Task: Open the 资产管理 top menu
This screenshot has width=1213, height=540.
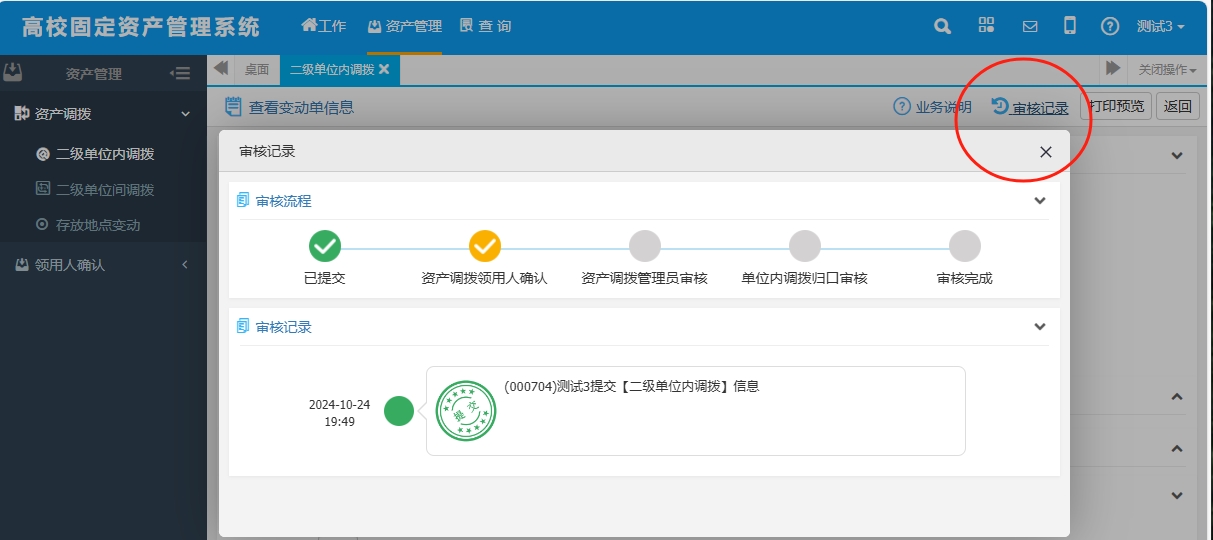Action: pyautogui.click(x=404, y=27)
